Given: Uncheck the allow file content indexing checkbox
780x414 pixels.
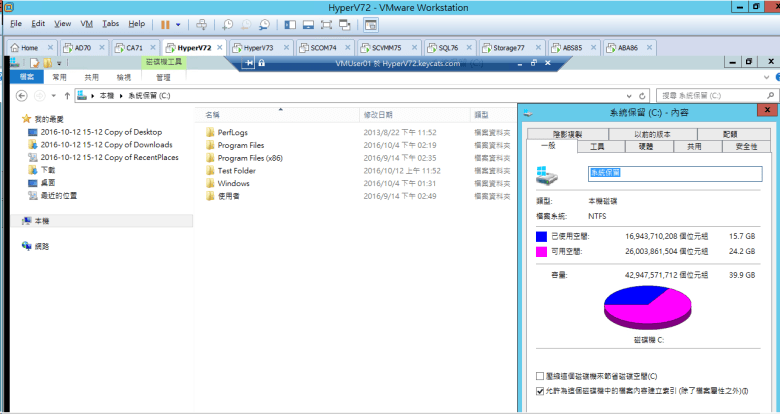Looking at the screenshot, I should [x=541, y=389].
